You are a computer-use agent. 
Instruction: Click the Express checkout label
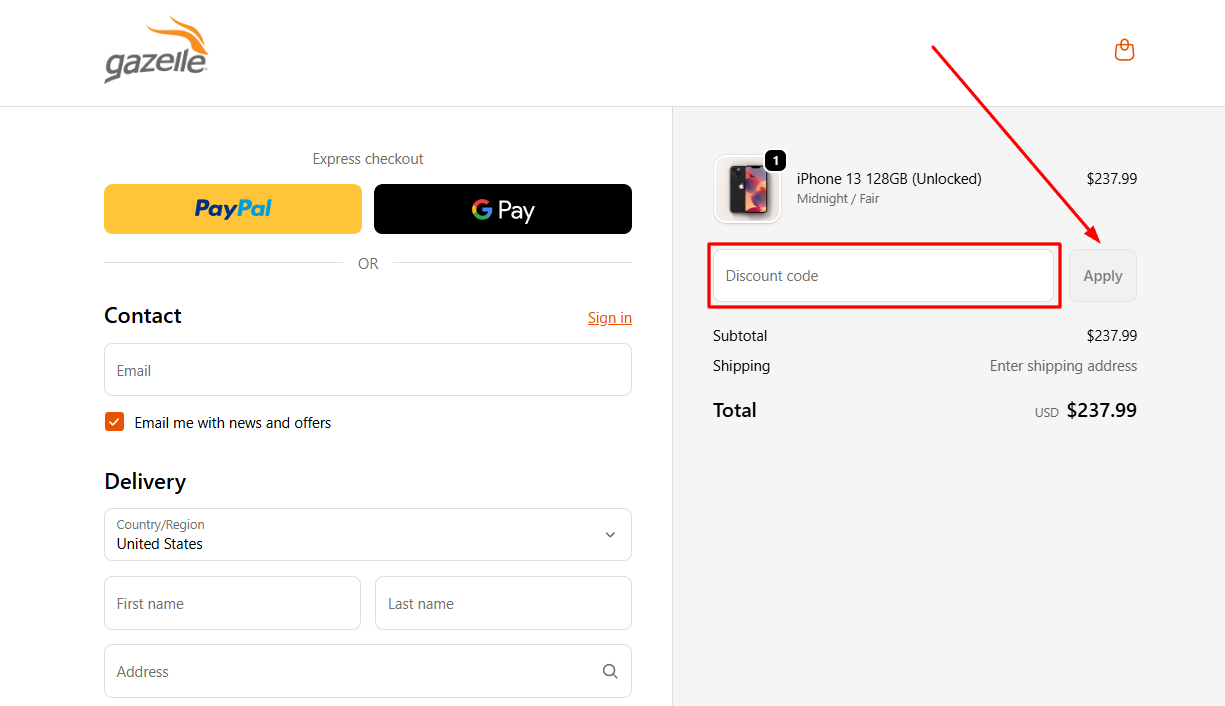point(368,159)
